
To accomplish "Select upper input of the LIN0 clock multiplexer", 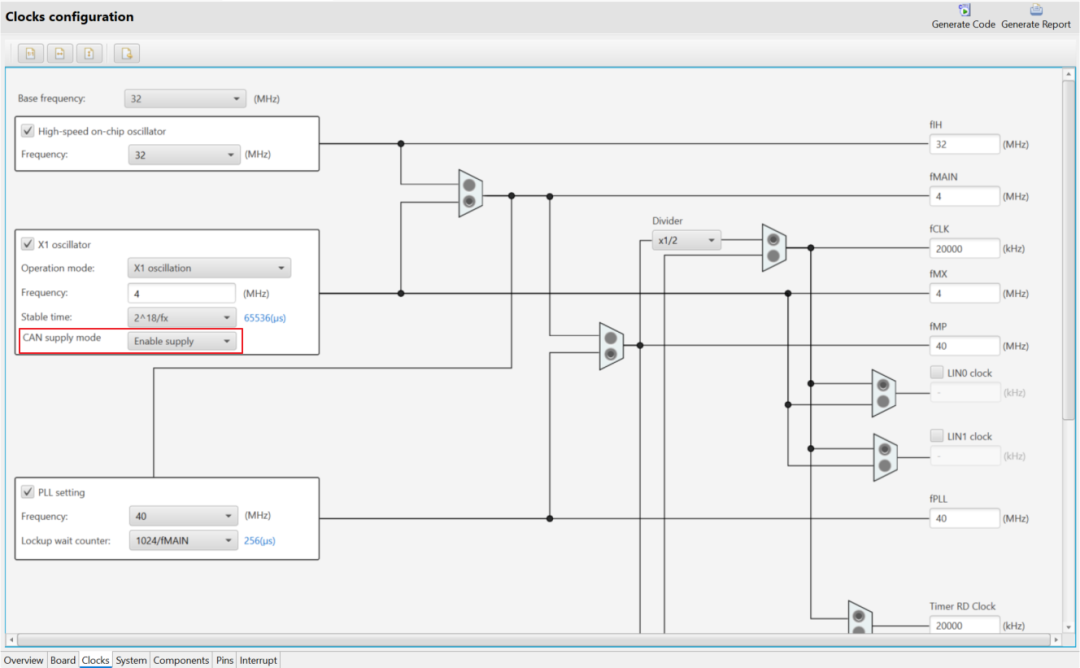I will 882,384.
